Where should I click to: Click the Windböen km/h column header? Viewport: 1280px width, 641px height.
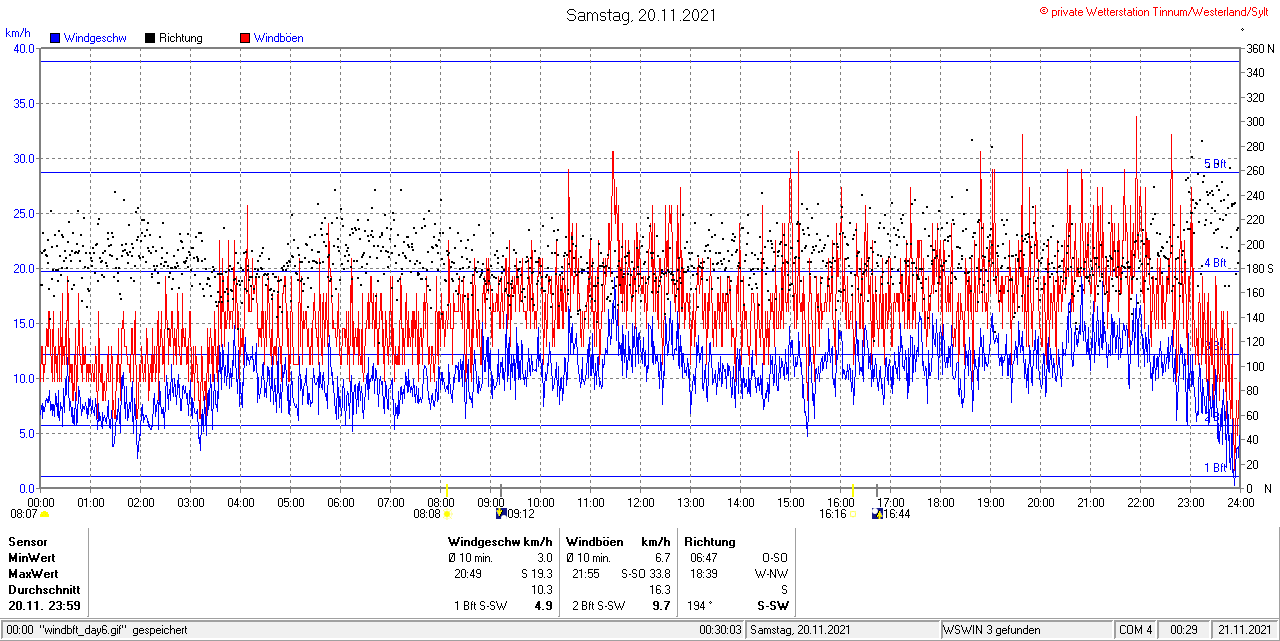pos(617,542)
